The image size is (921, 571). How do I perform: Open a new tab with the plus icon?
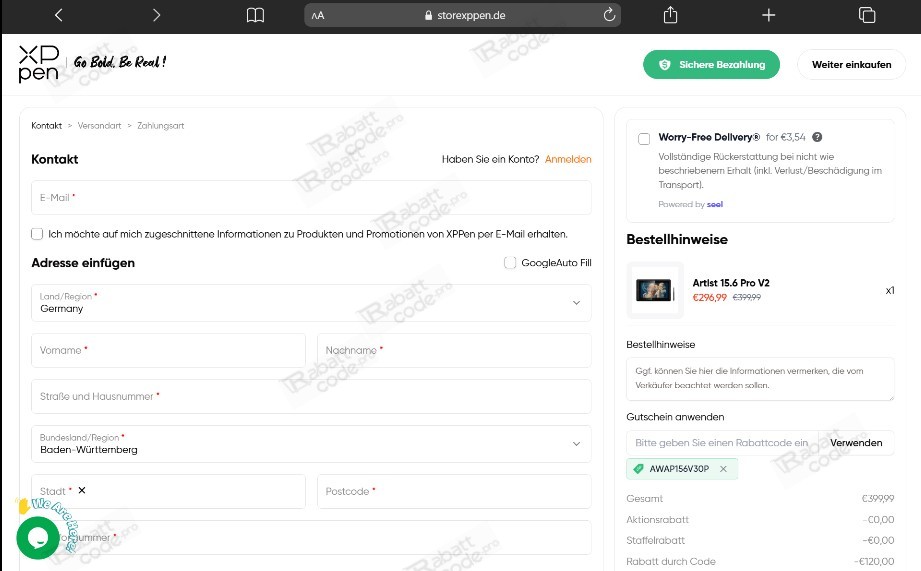pyautogui.click(x=768, y=15)
